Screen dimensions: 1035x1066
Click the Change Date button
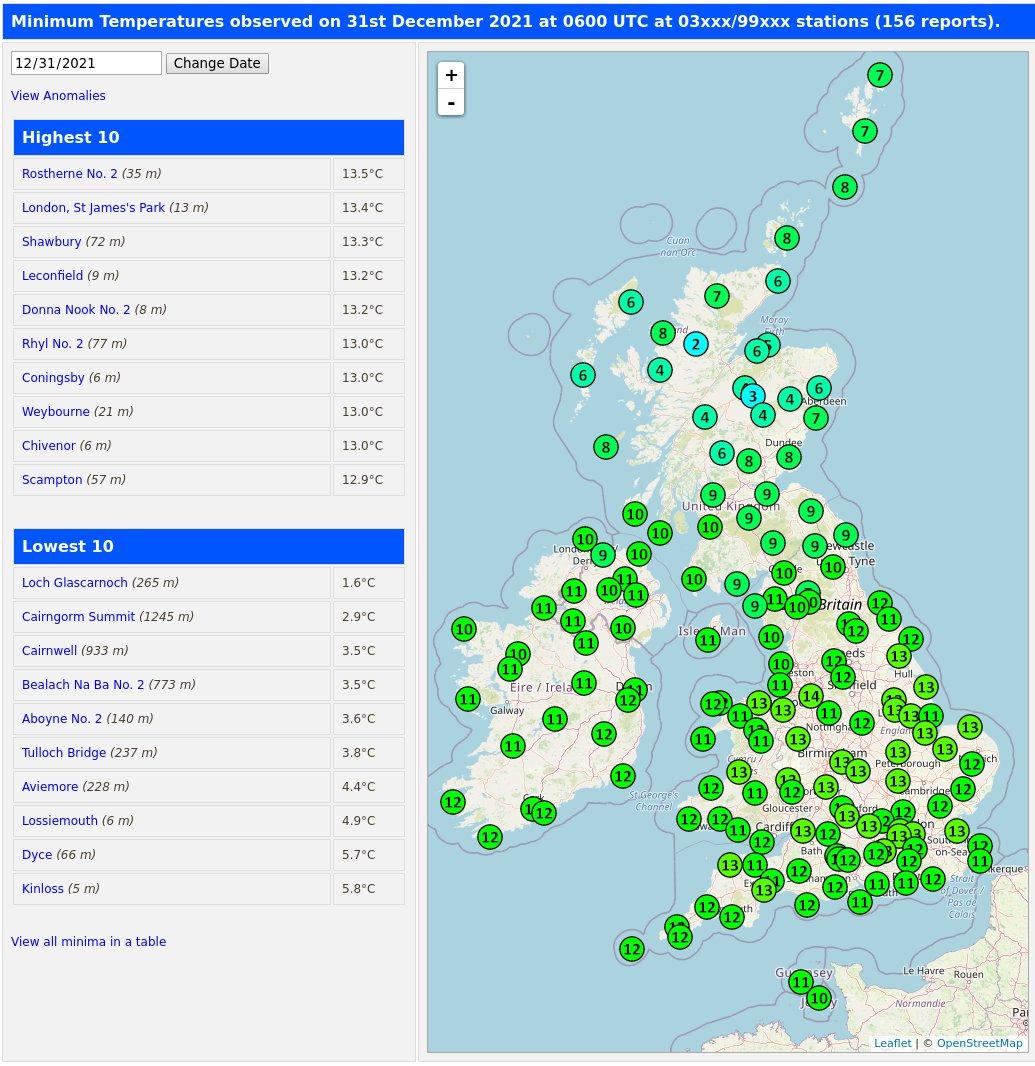coord(217,63)
